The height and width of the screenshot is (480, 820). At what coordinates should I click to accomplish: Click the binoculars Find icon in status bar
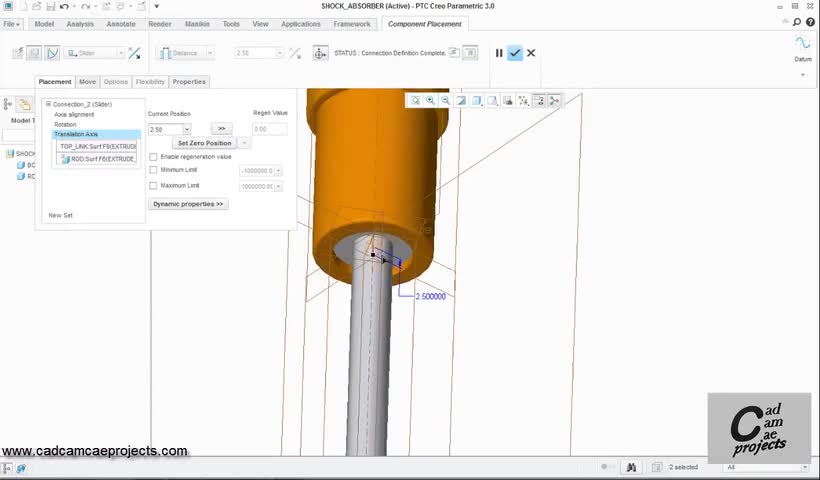click(x=631, y=467)
